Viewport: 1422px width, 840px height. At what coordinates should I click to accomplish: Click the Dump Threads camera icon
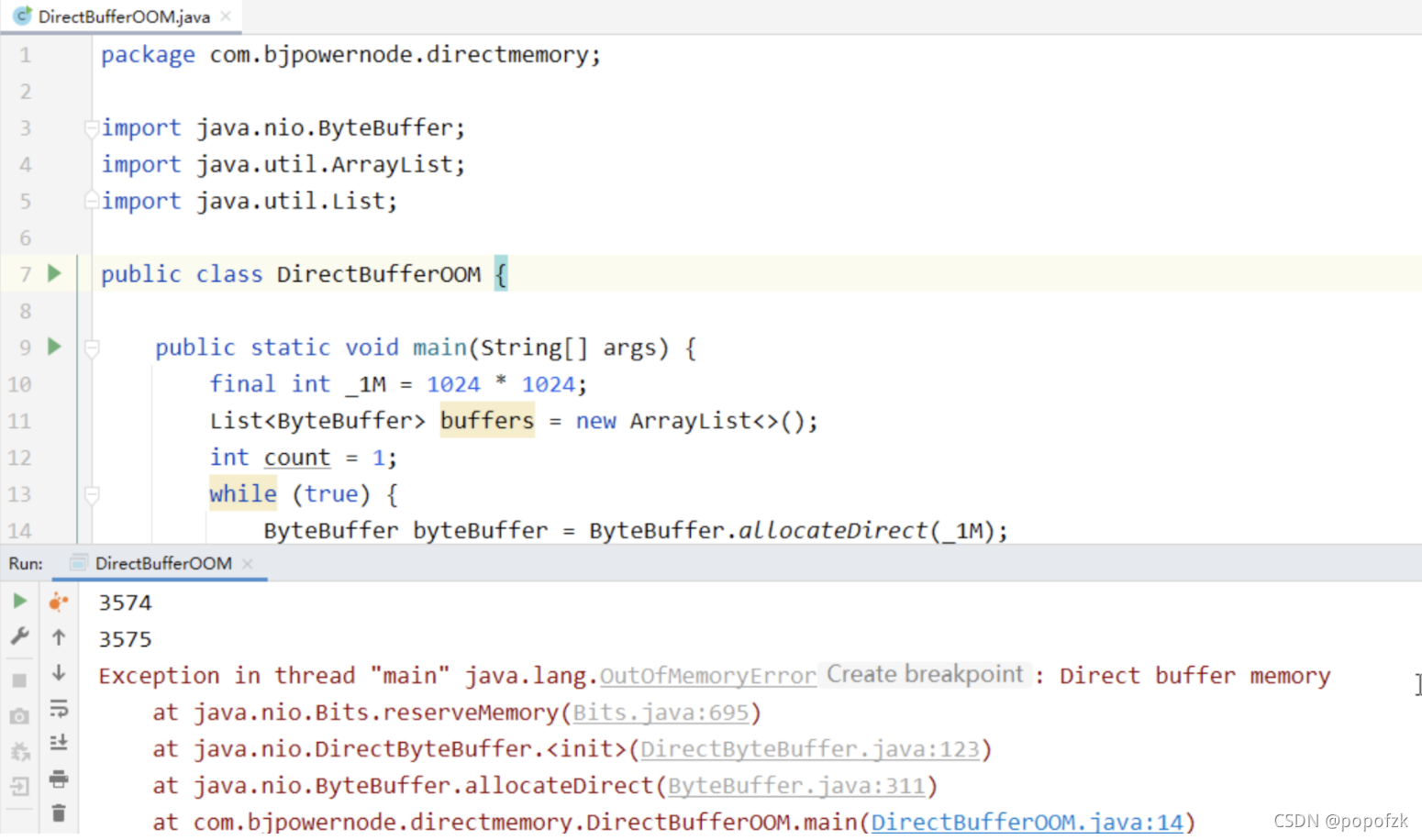pyautogui.click(x=19, y=716)
